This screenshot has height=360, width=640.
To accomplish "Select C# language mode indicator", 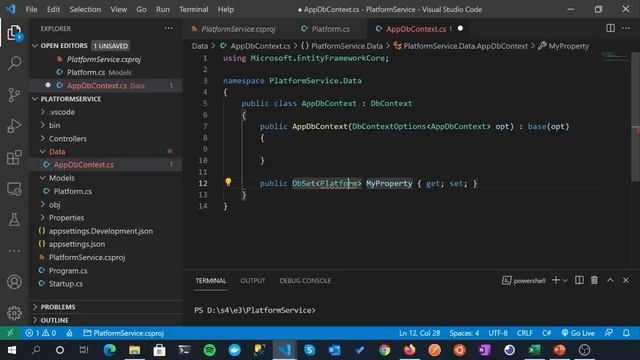I will 547,333.
